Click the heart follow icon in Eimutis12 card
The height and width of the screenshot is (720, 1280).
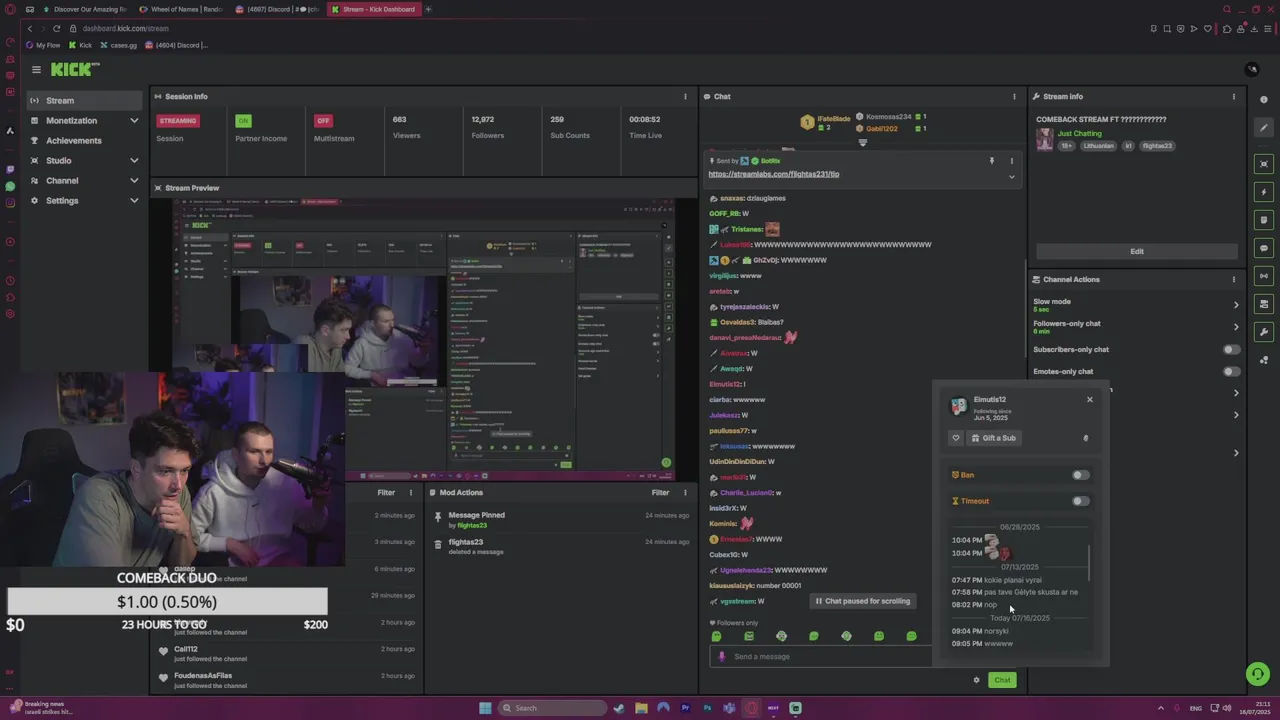pyautogui.click(x=956, y=438)
